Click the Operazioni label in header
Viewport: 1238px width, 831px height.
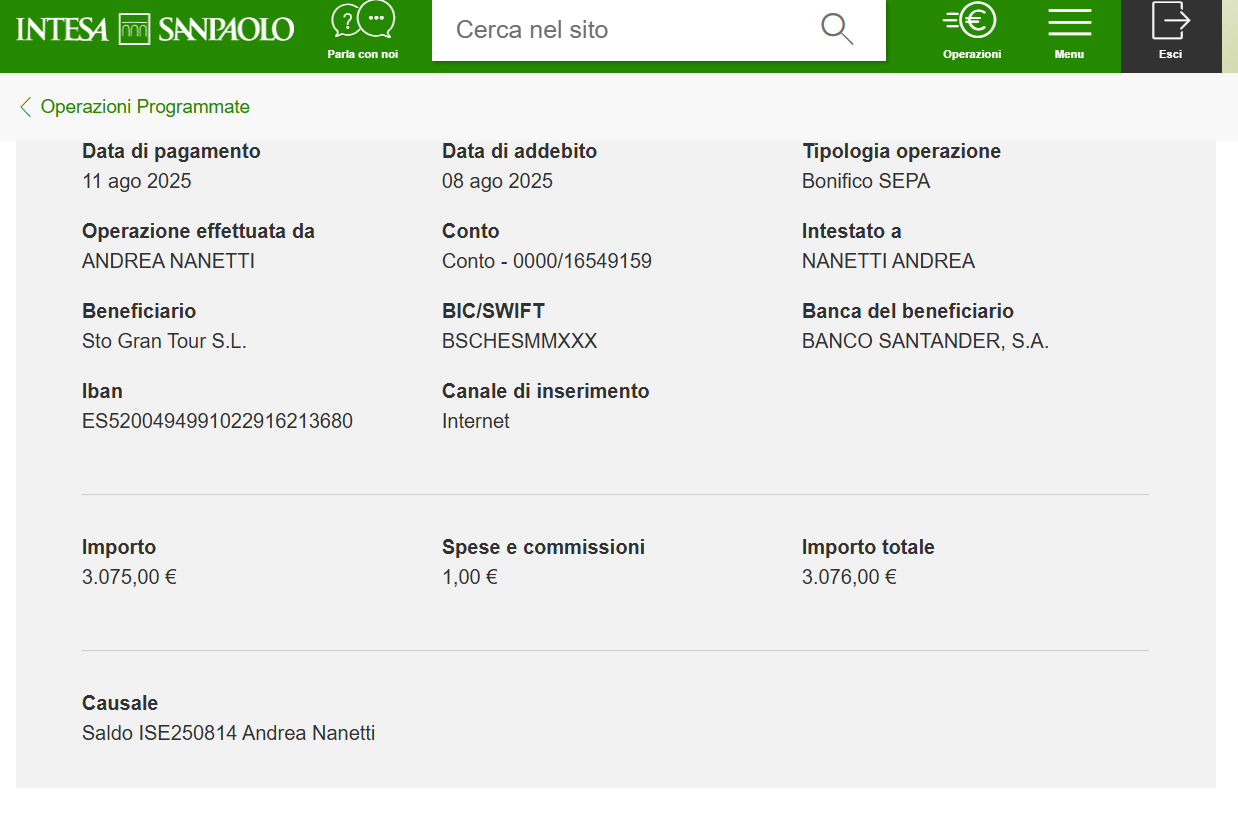(971, 54)
